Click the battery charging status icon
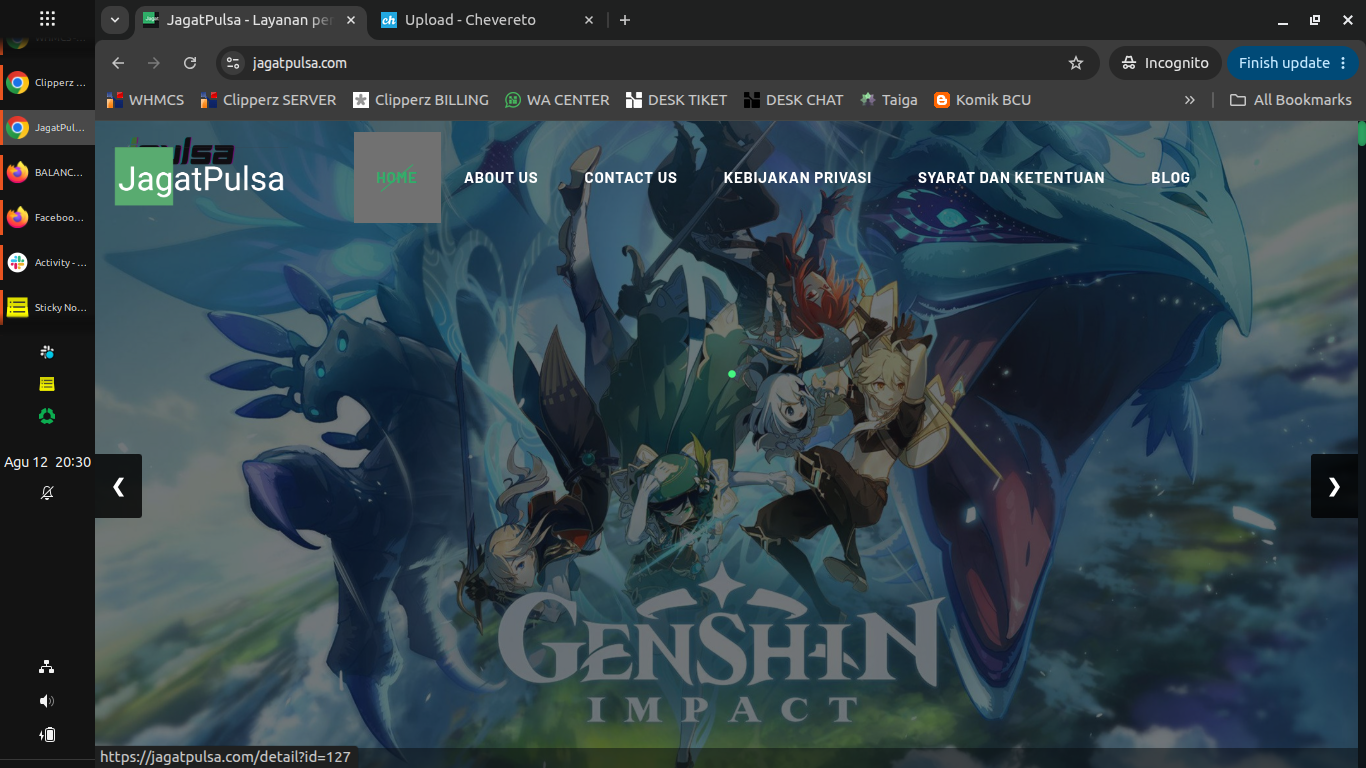 tap(47, 735)
